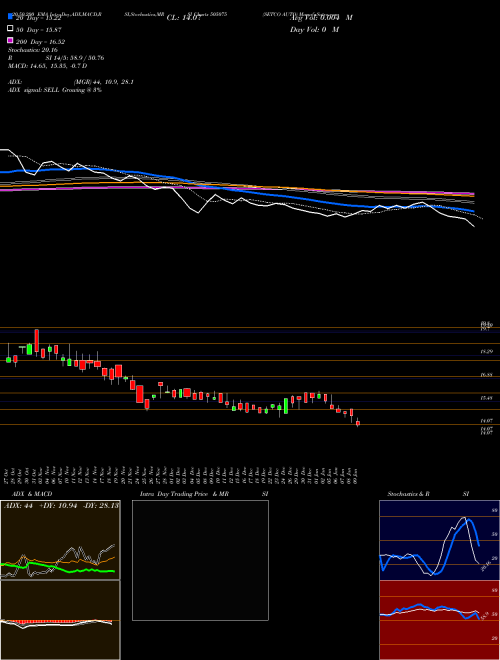Viewport: 500px width, 660px height.
Task: Click the tall red candlestick at 31 Oct
Action: point(37,342)
